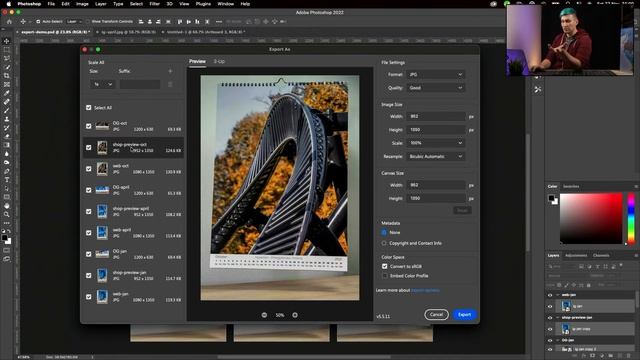Click the three-dots more options icon in options bar

(x=219, y=21)
